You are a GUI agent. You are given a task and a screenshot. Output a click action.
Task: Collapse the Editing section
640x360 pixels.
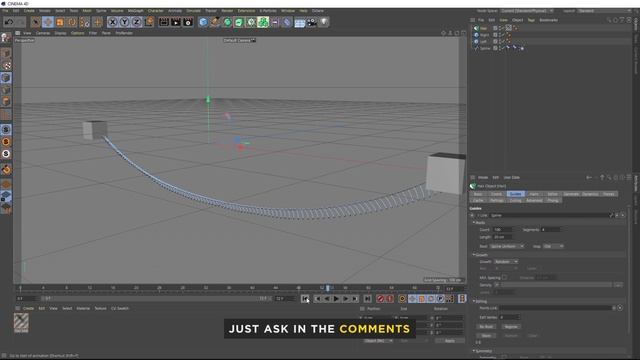pos(480,301)
